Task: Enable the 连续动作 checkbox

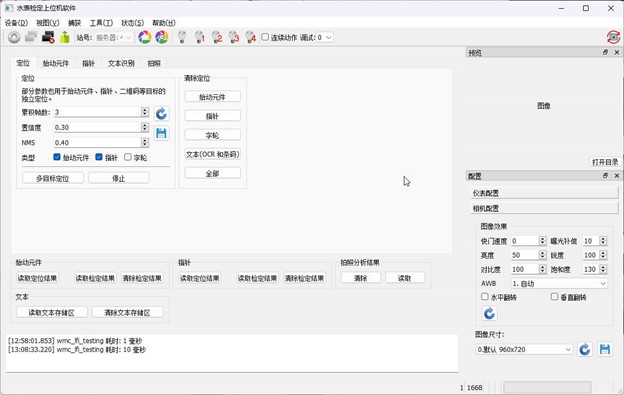Action: (x=265, y=37)
